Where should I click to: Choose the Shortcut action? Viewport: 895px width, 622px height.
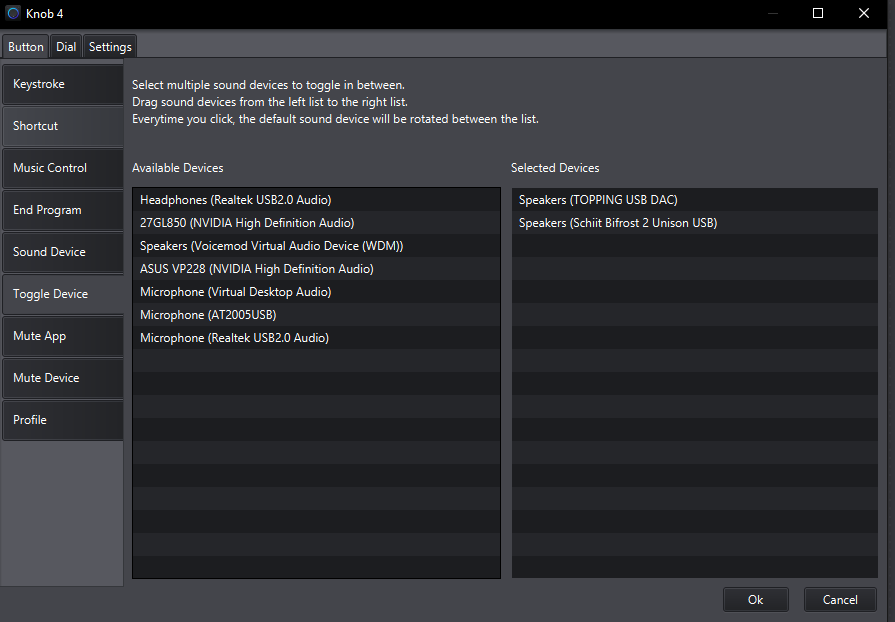click(x=62, y=126)
